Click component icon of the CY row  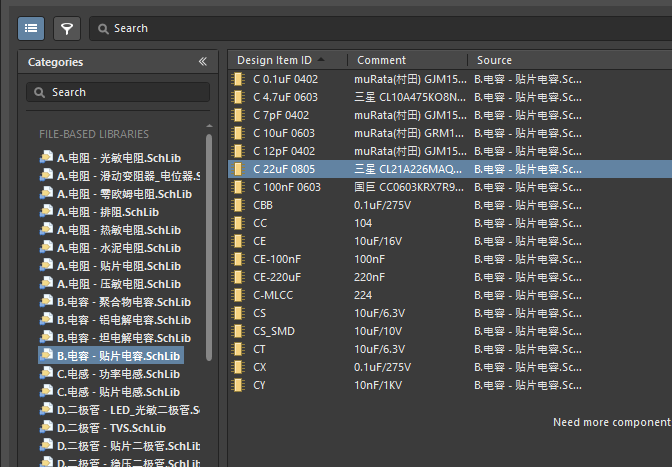[x=238, y=385]
